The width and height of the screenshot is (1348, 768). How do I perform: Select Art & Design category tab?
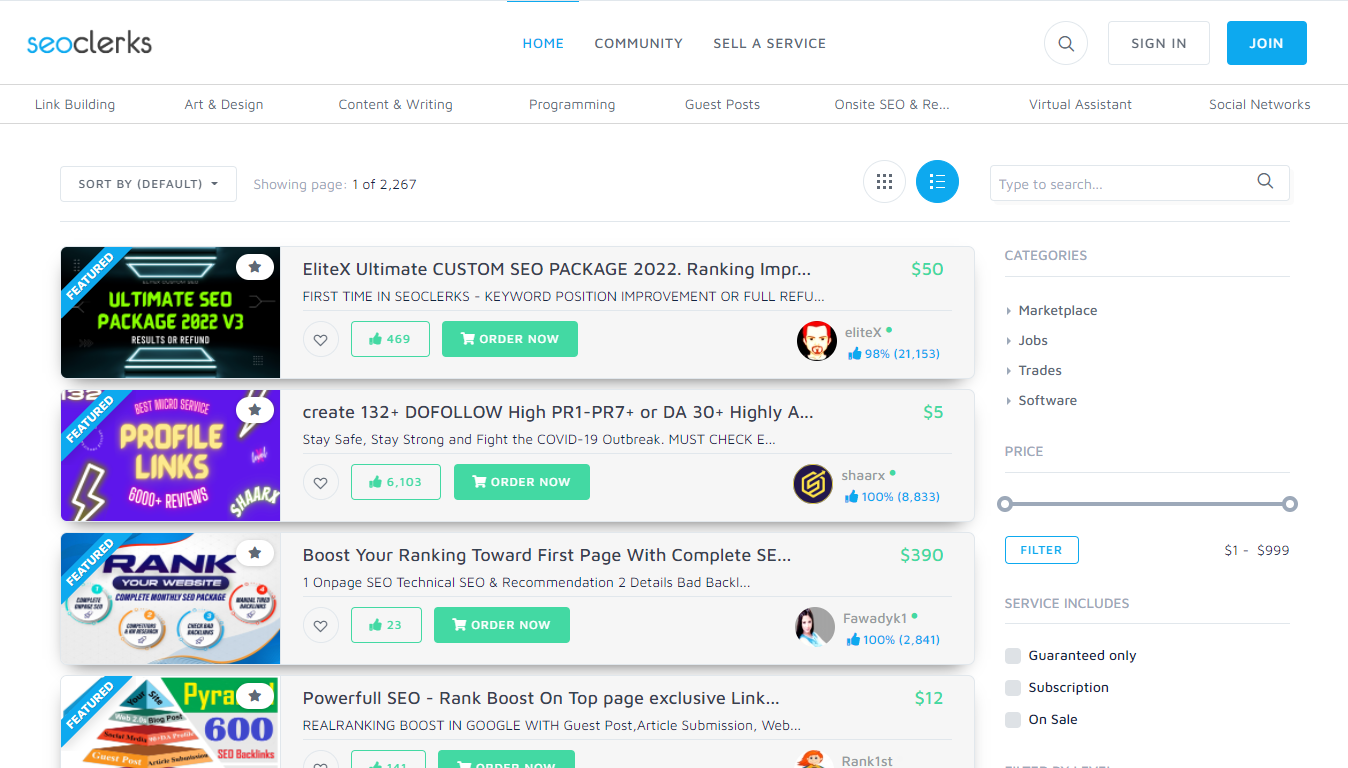224,104
